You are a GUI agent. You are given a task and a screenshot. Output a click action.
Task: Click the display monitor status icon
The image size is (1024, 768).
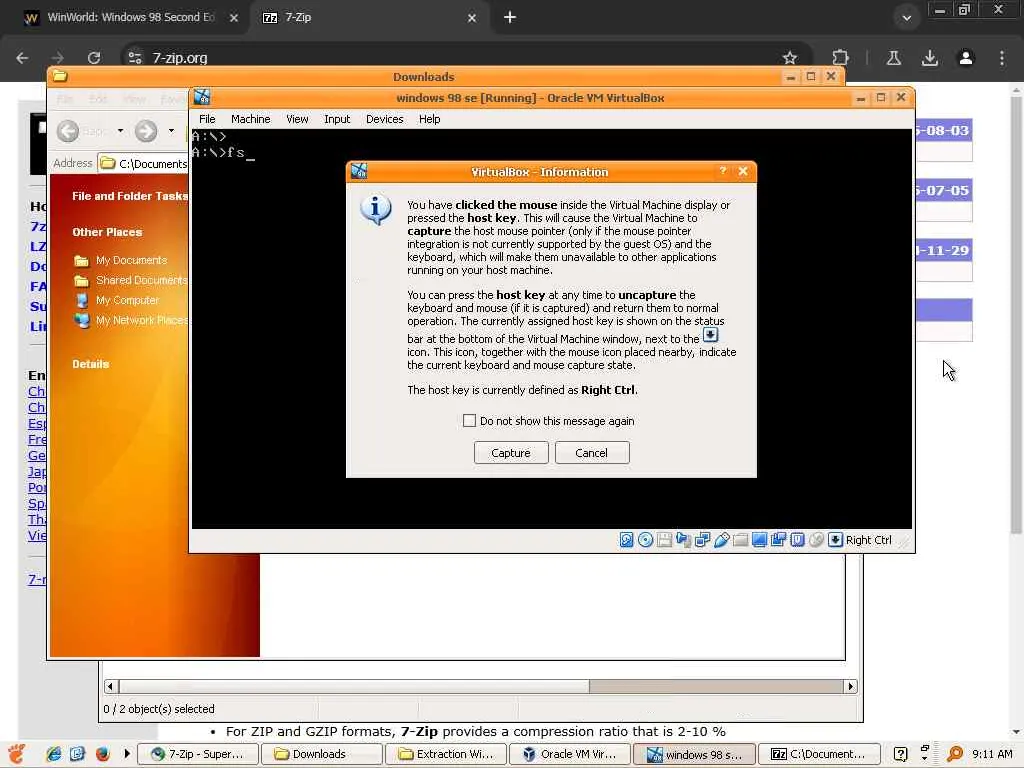tap(759, 539)
